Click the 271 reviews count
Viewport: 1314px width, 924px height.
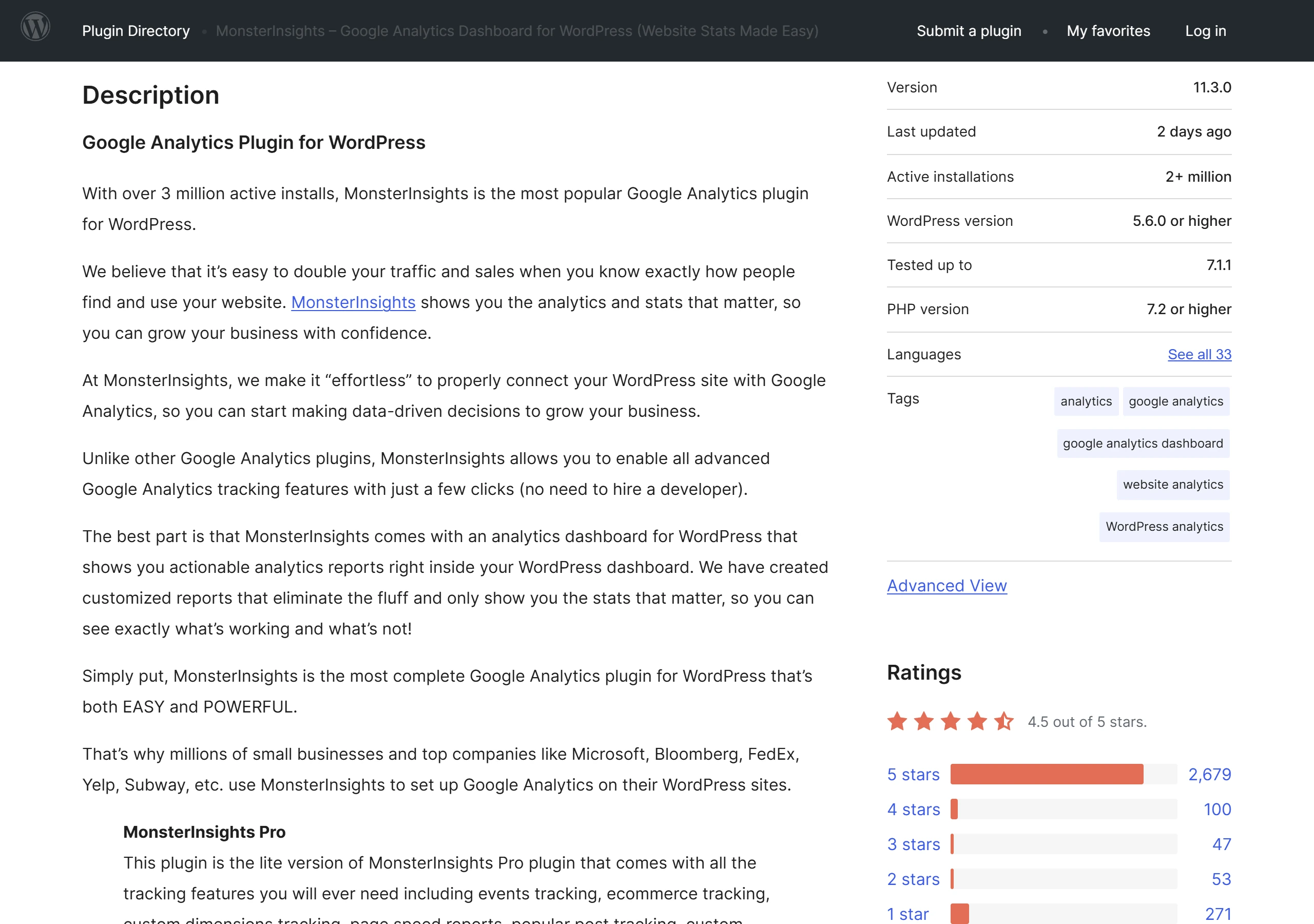pyautogui.click(x=1218, y=914)
